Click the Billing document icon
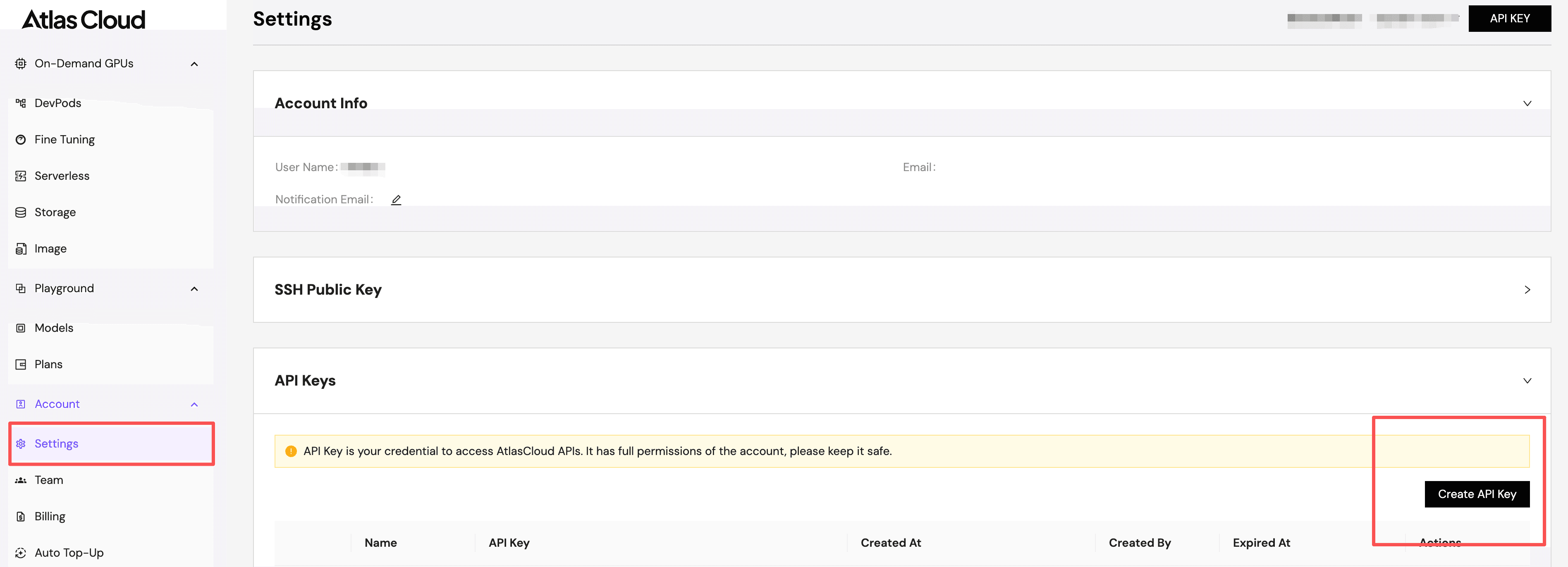1568x567 pixels. (x=21, y=517)
